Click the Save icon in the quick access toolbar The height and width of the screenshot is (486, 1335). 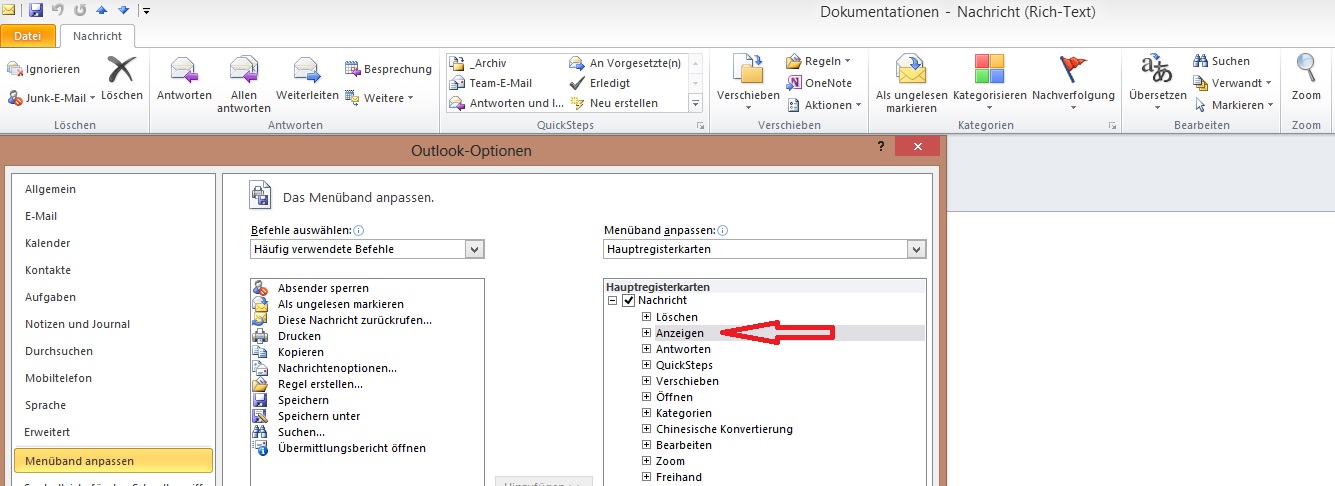pyautogui.click(x=36, y=10)
